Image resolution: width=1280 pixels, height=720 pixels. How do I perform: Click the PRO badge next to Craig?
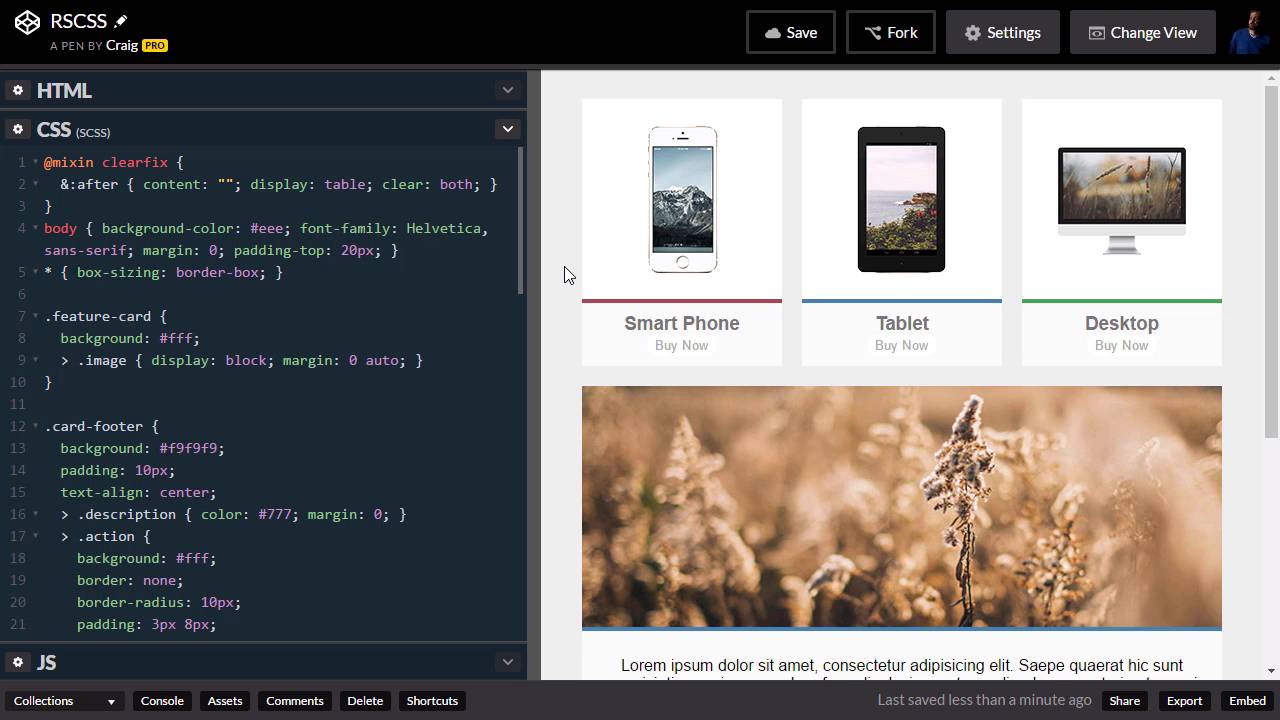tap(154, 46)
